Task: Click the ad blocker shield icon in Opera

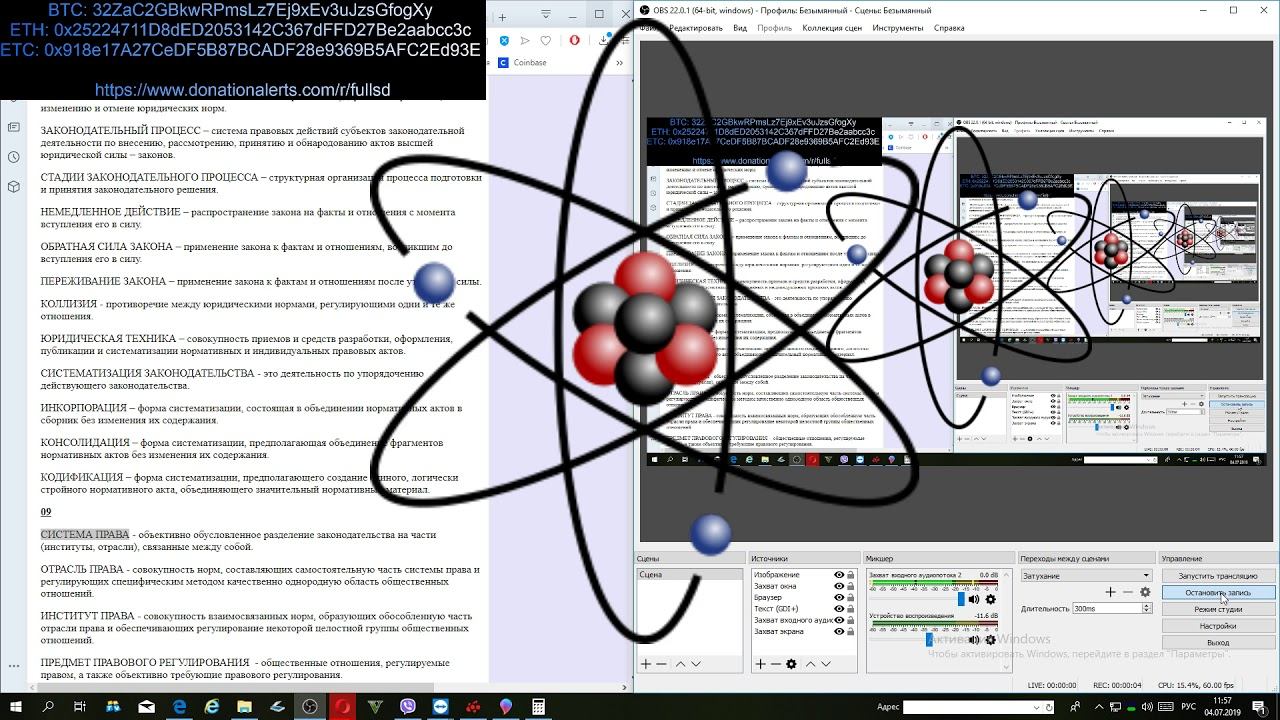Action: coord(504,40)
